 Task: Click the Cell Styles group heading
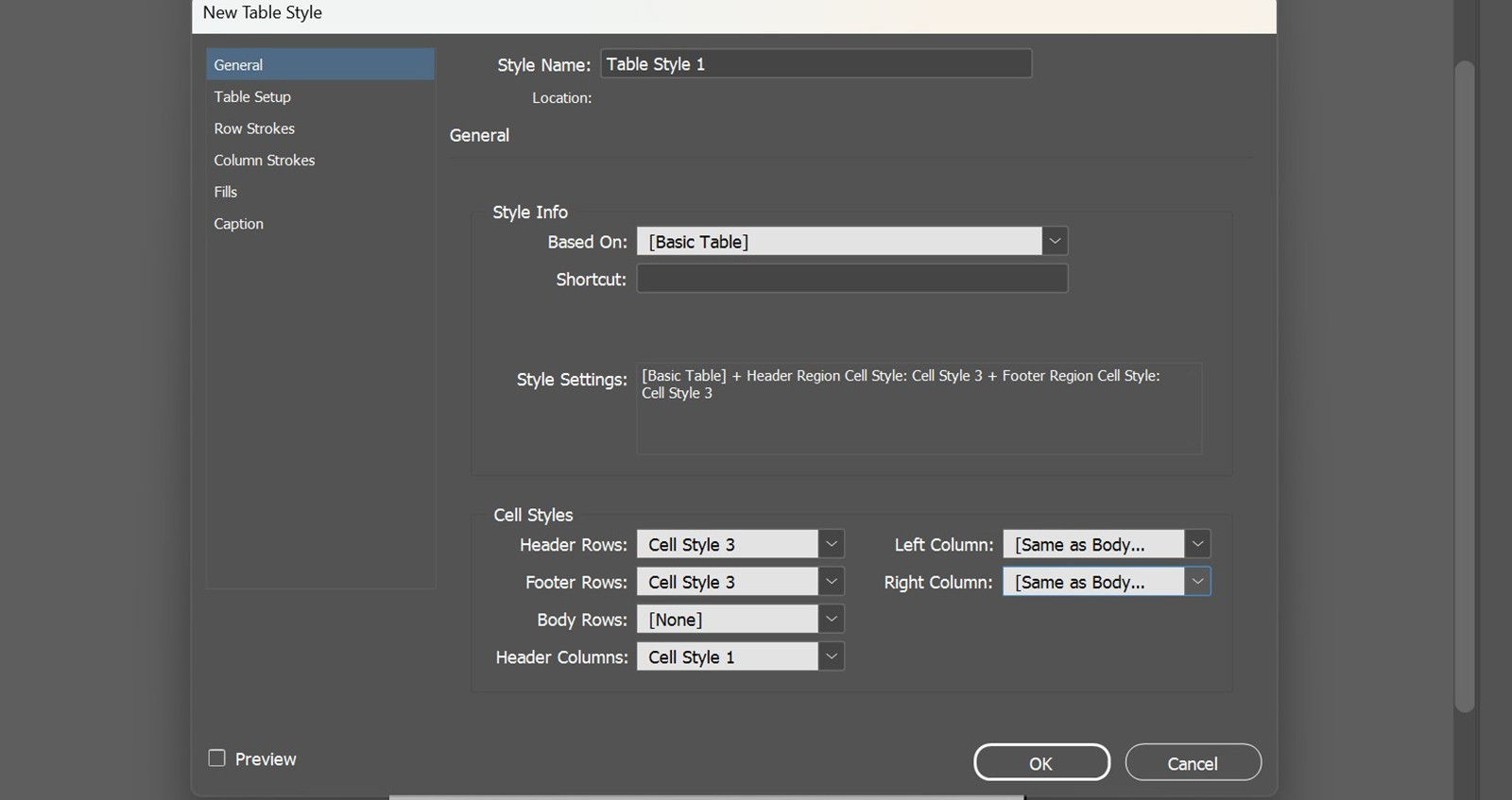(x=533, y=515)
